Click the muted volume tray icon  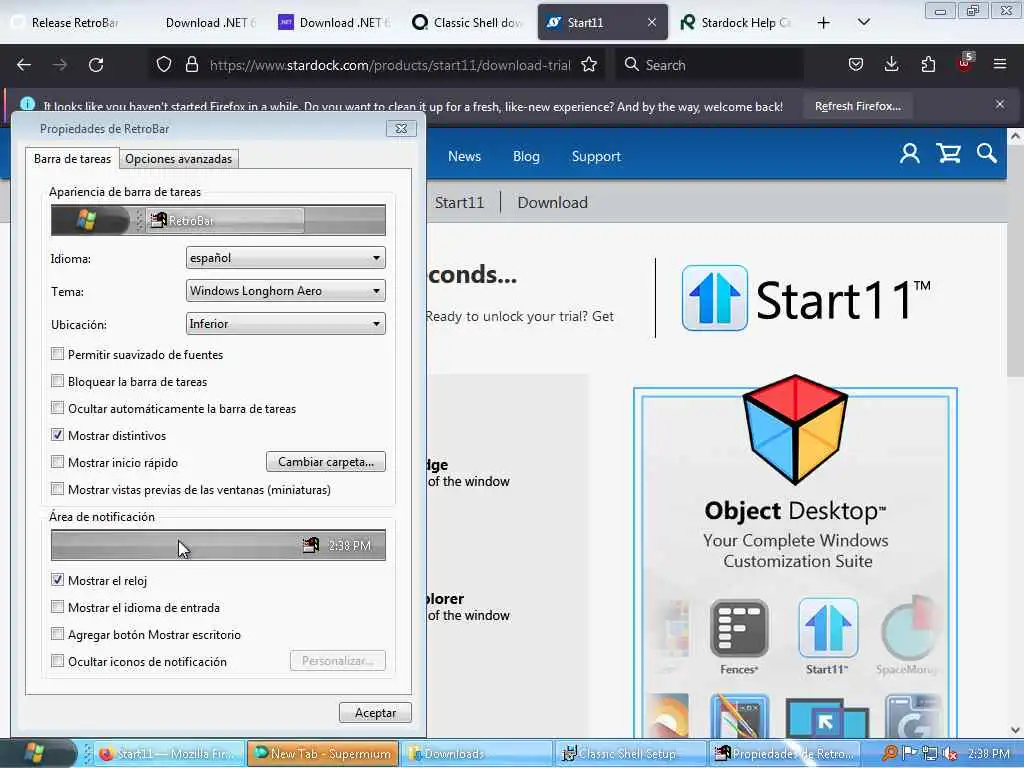(x=950, y=754)
